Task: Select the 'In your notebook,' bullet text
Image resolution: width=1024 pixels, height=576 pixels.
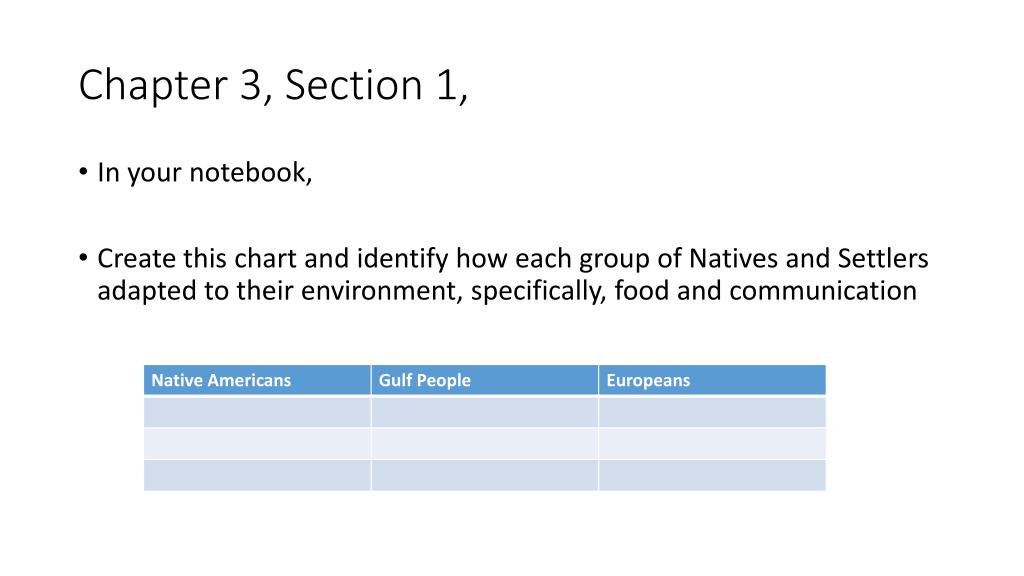Action: tap(204, 172)
